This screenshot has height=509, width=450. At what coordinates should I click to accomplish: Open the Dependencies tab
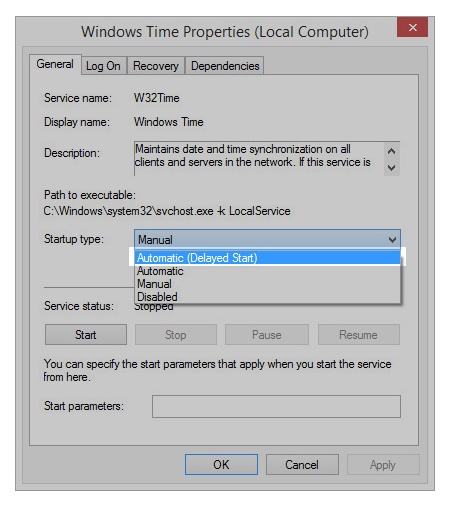click(x=225, y=66)
